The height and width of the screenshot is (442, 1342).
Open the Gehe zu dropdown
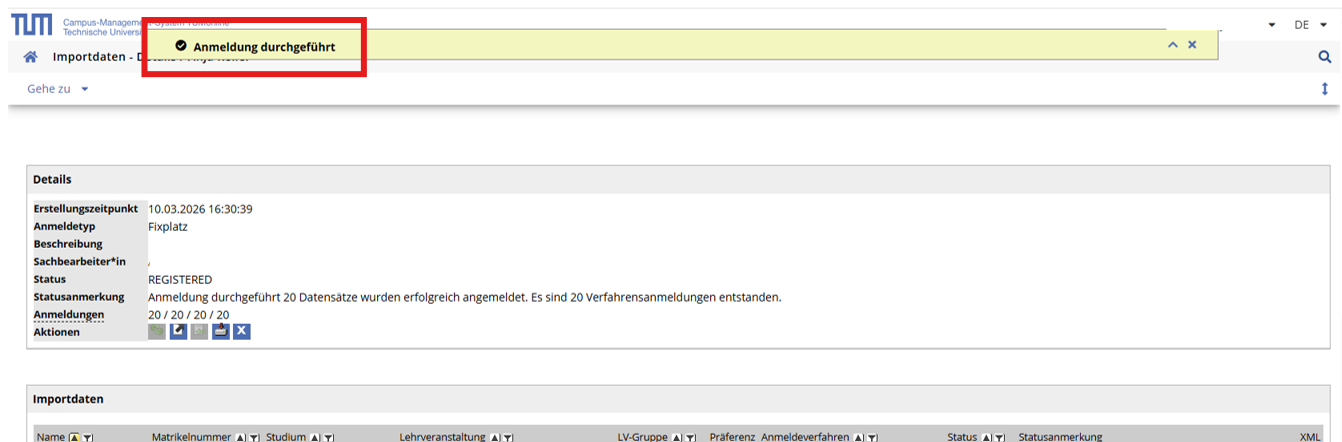(x=58, y=89)
